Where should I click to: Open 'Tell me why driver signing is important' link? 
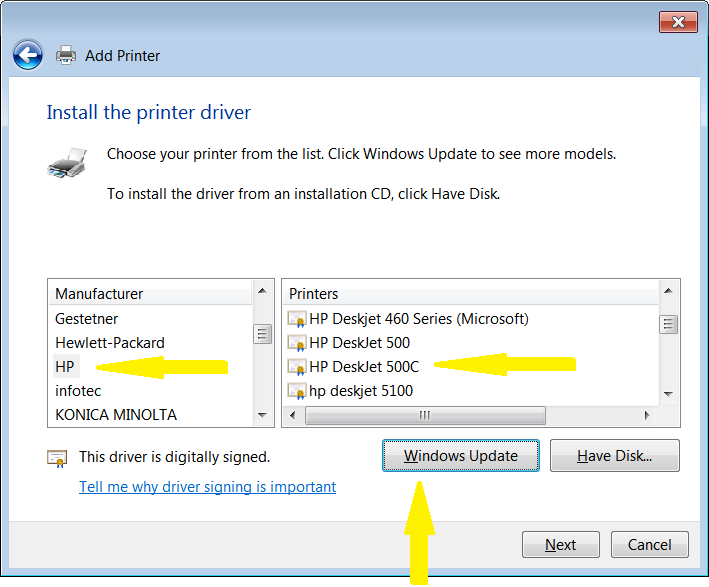pos(208,487)
